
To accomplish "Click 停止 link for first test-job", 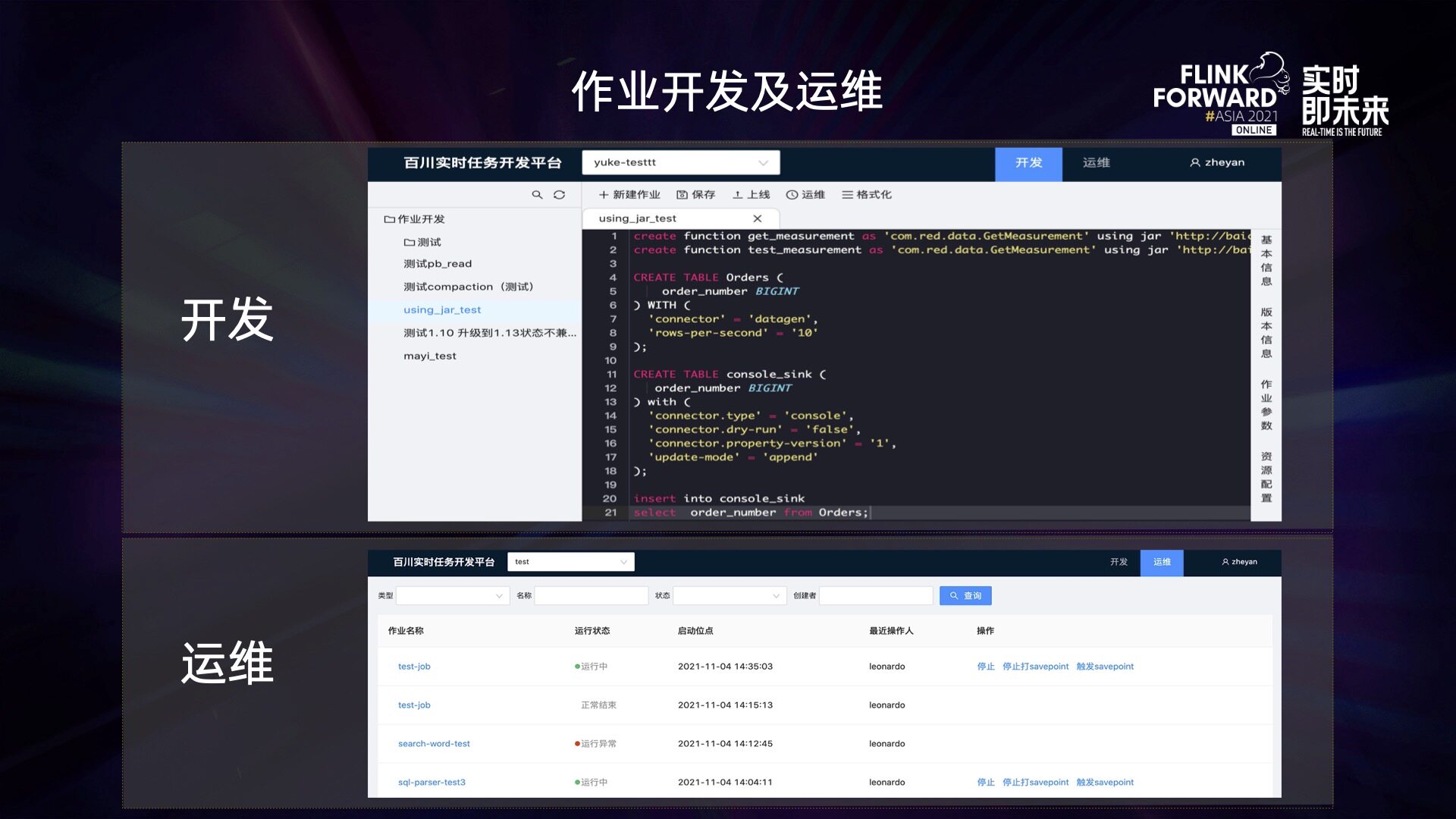I will click(x=985, y=667).
